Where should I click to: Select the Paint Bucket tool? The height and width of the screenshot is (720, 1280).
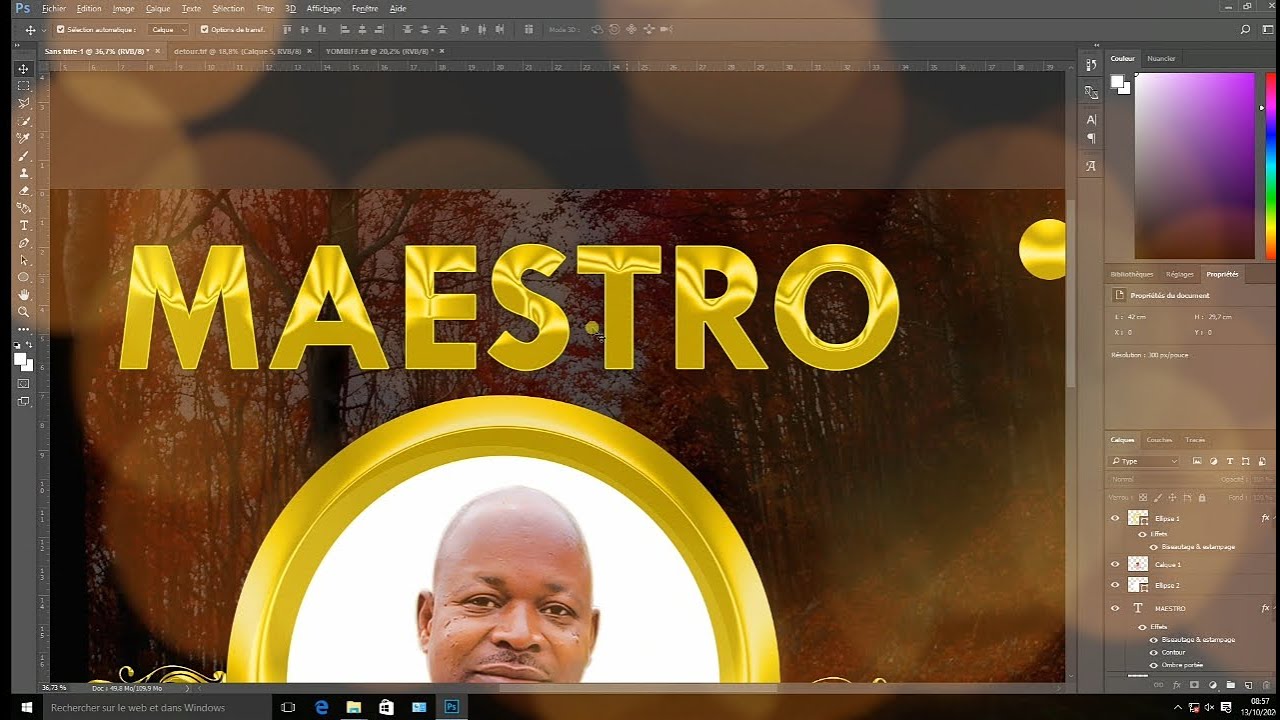(24, 208)
